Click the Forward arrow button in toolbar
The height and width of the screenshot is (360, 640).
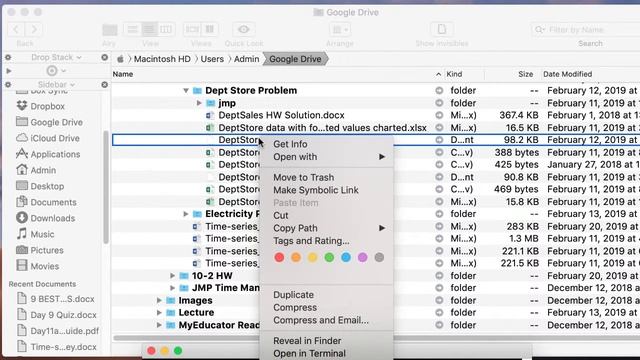pos(34,29)
